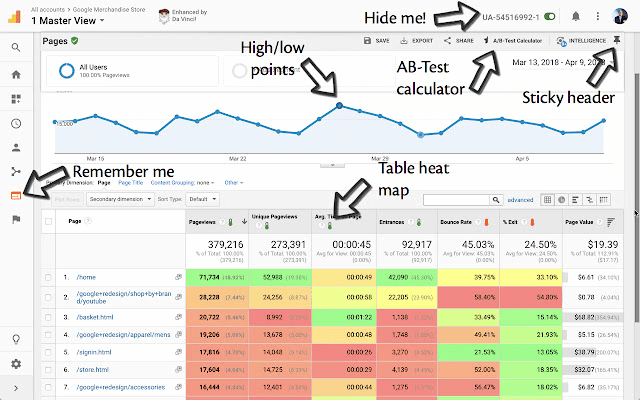Pin the sticky header pushpin icon
Image resolution: width=640 pixels, height=400 pixels.
pos(620,41)
